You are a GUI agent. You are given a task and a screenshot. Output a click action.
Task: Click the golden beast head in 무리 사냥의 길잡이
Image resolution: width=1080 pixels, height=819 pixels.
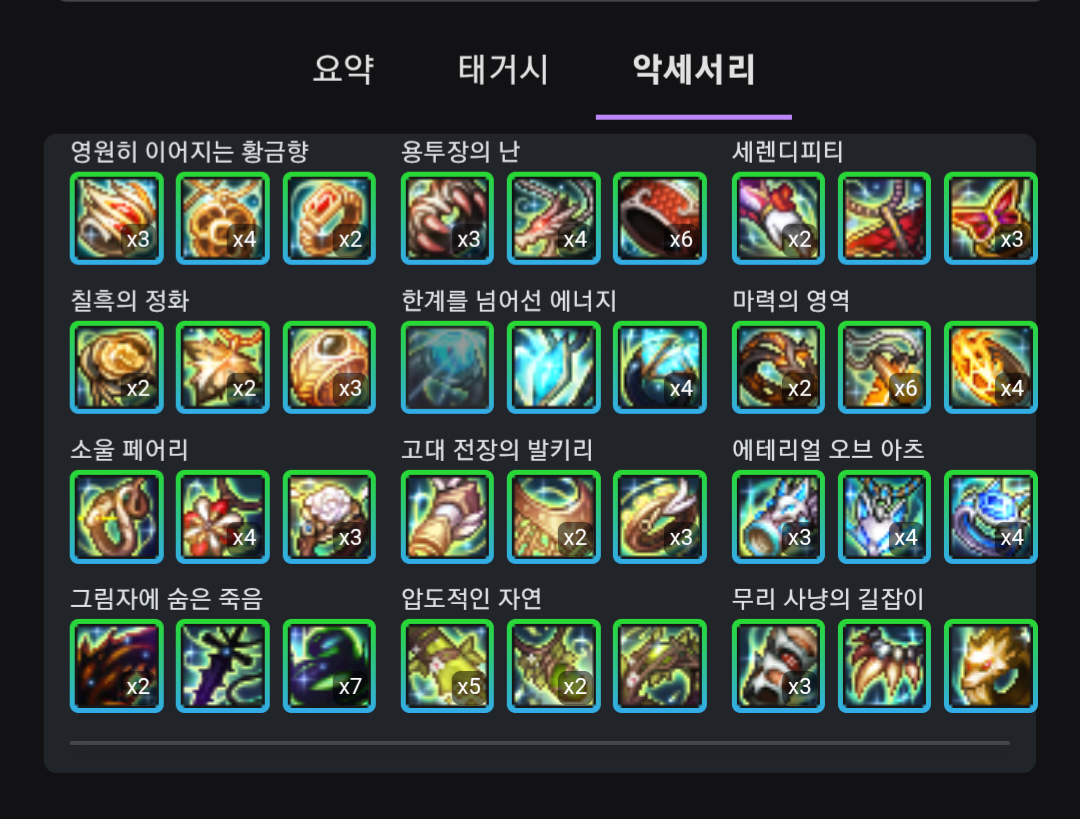(990, 665)
